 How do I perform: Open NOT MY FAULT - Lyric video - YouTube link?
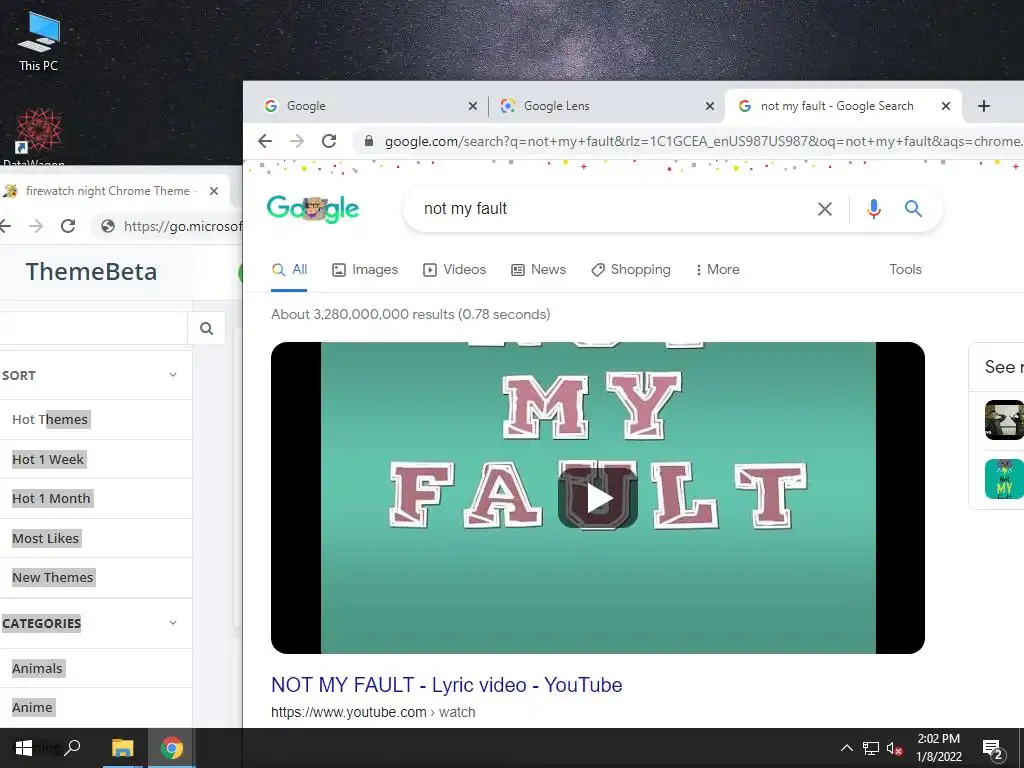tap(447, 685)
